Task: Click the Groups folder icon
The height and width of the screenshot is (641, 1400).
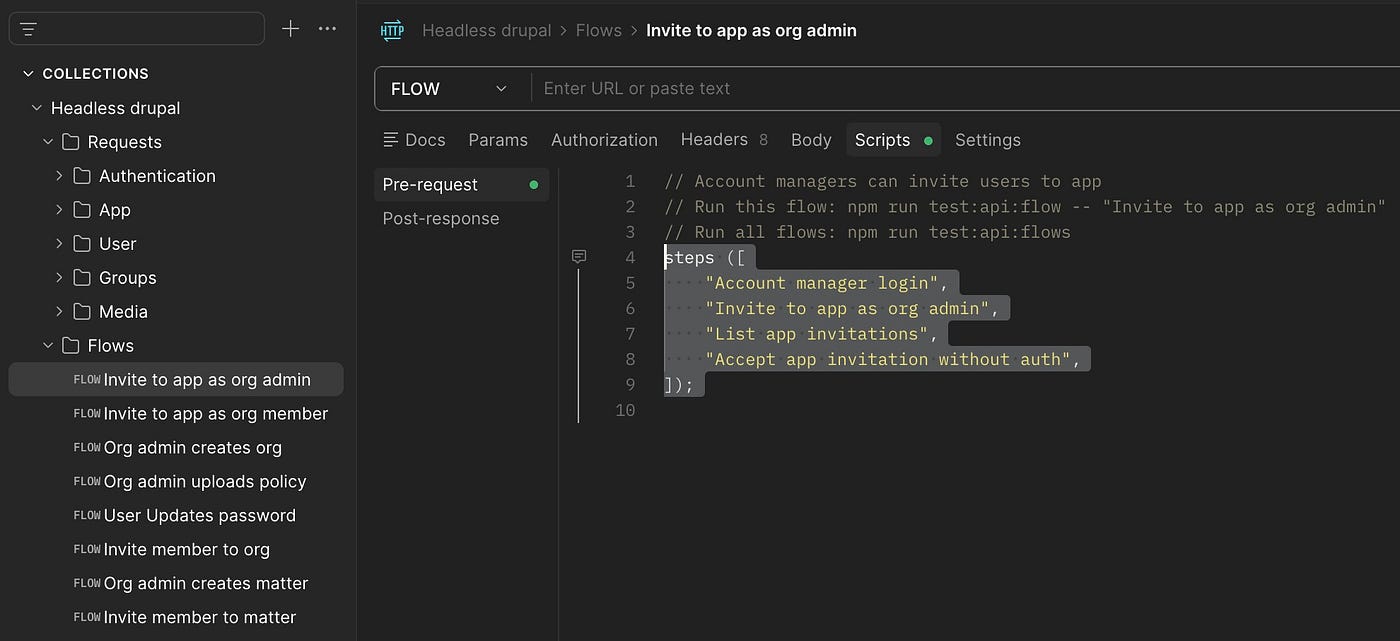Action: 82,278
